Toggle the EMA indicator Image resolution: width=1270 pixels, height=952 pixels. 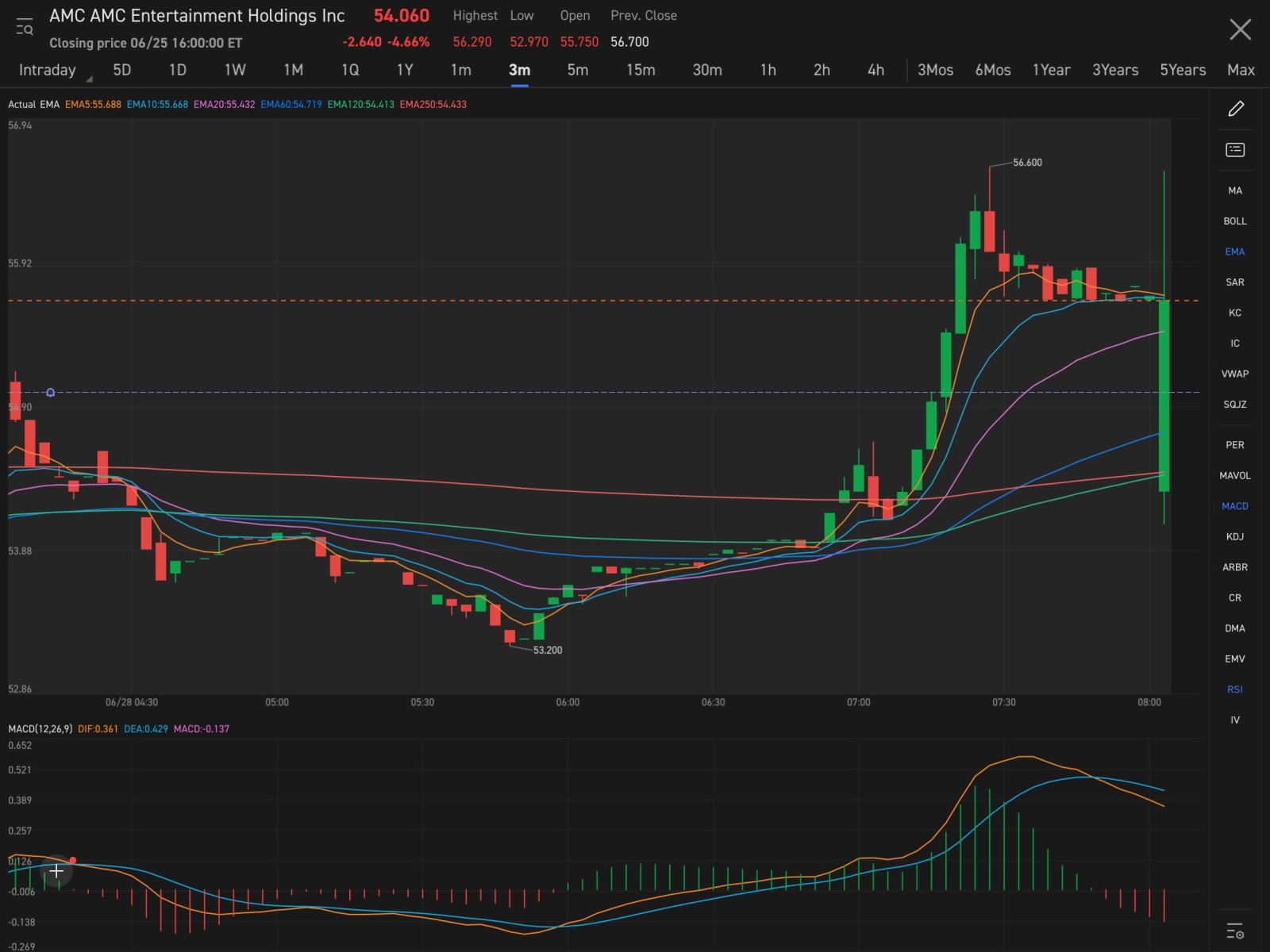(x=1235, y=251)
